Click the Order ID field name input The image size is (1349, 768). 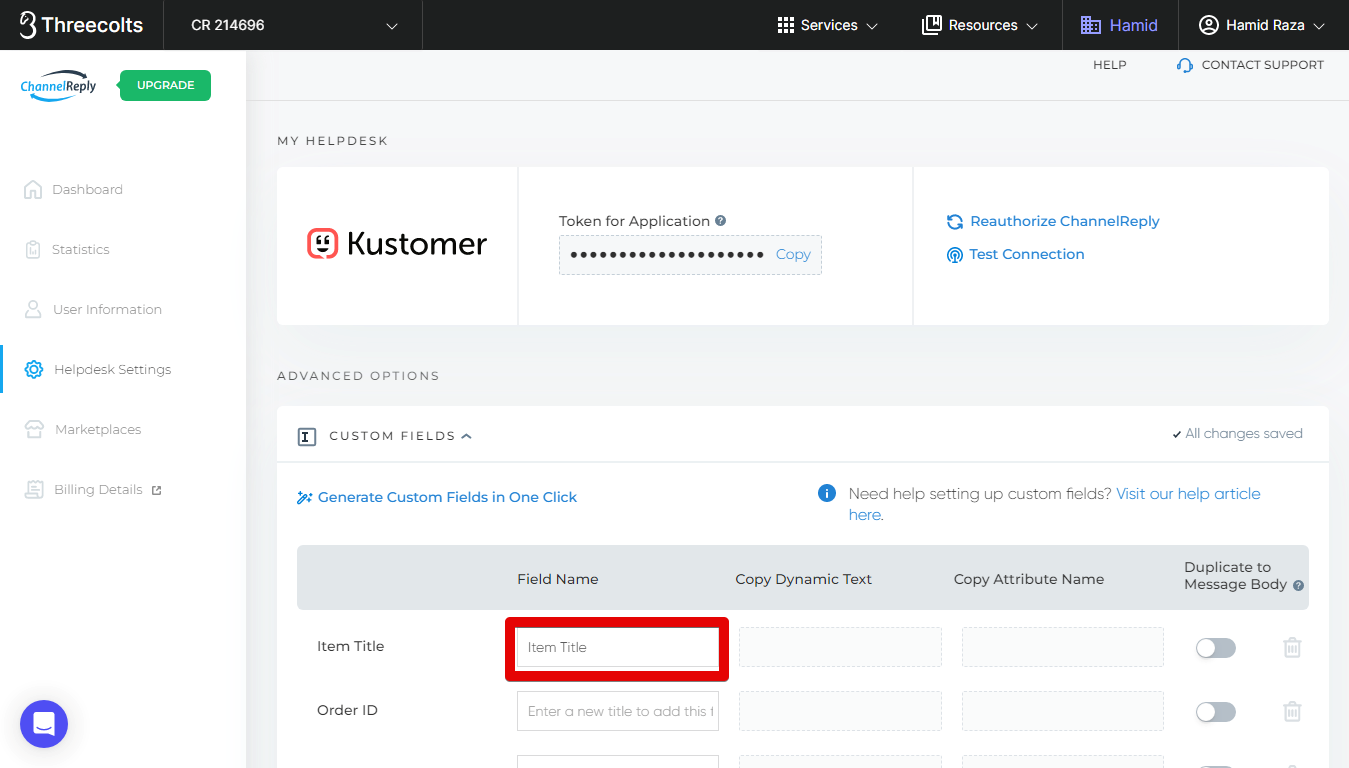617,711
